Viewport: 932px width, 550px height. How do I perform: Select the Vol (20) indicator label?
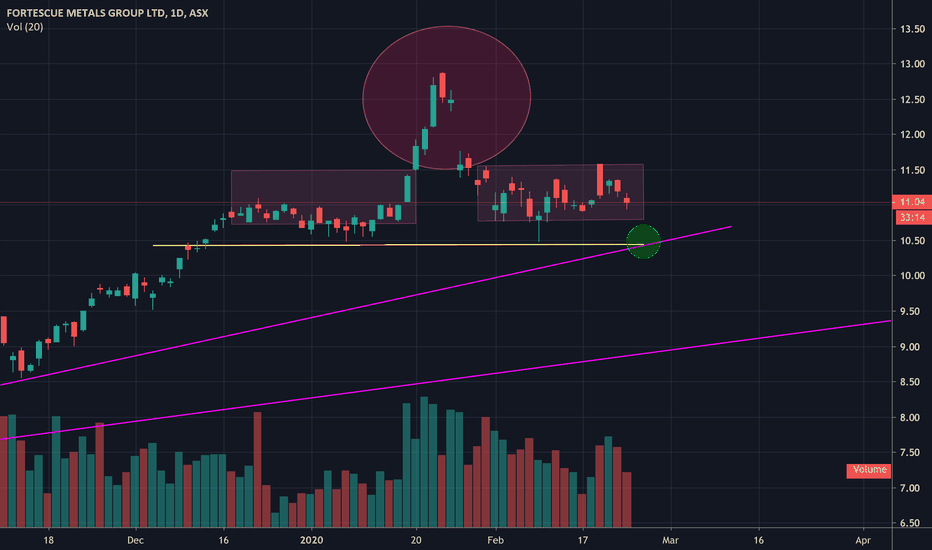(24, 27)
